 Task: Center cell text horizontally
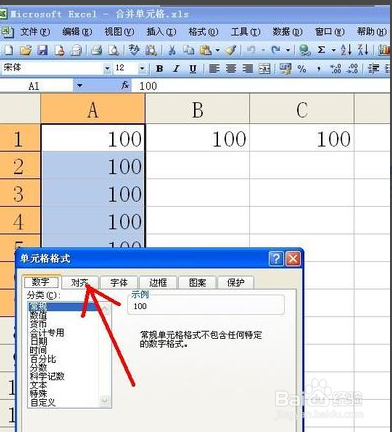tap(231, 69)
